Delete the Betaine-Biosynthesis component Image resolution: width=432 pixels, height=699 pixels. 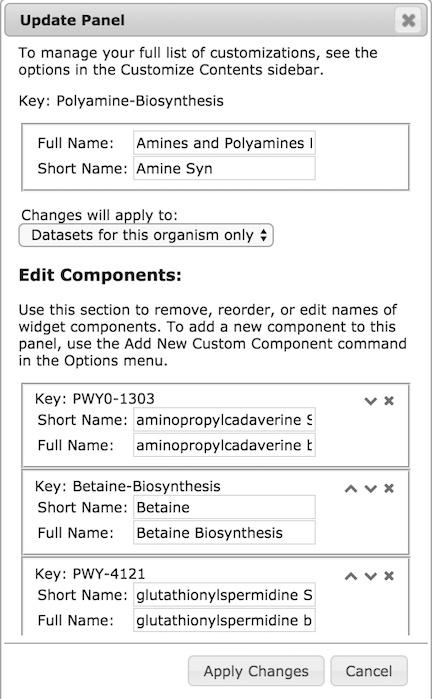(x=389, y=488)
